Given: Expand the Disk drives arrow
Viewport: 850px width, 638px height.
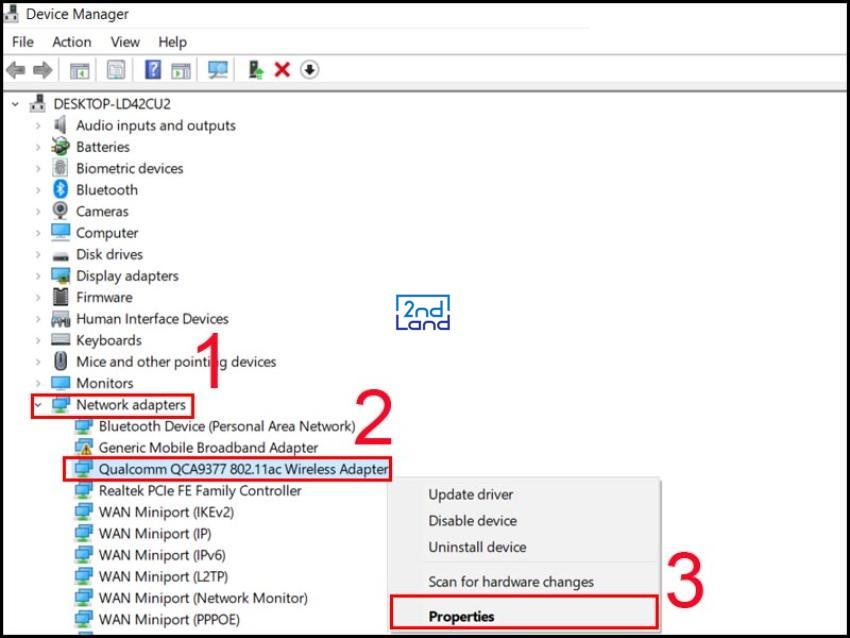Looking at the screenshot, I should pos(37,254).
